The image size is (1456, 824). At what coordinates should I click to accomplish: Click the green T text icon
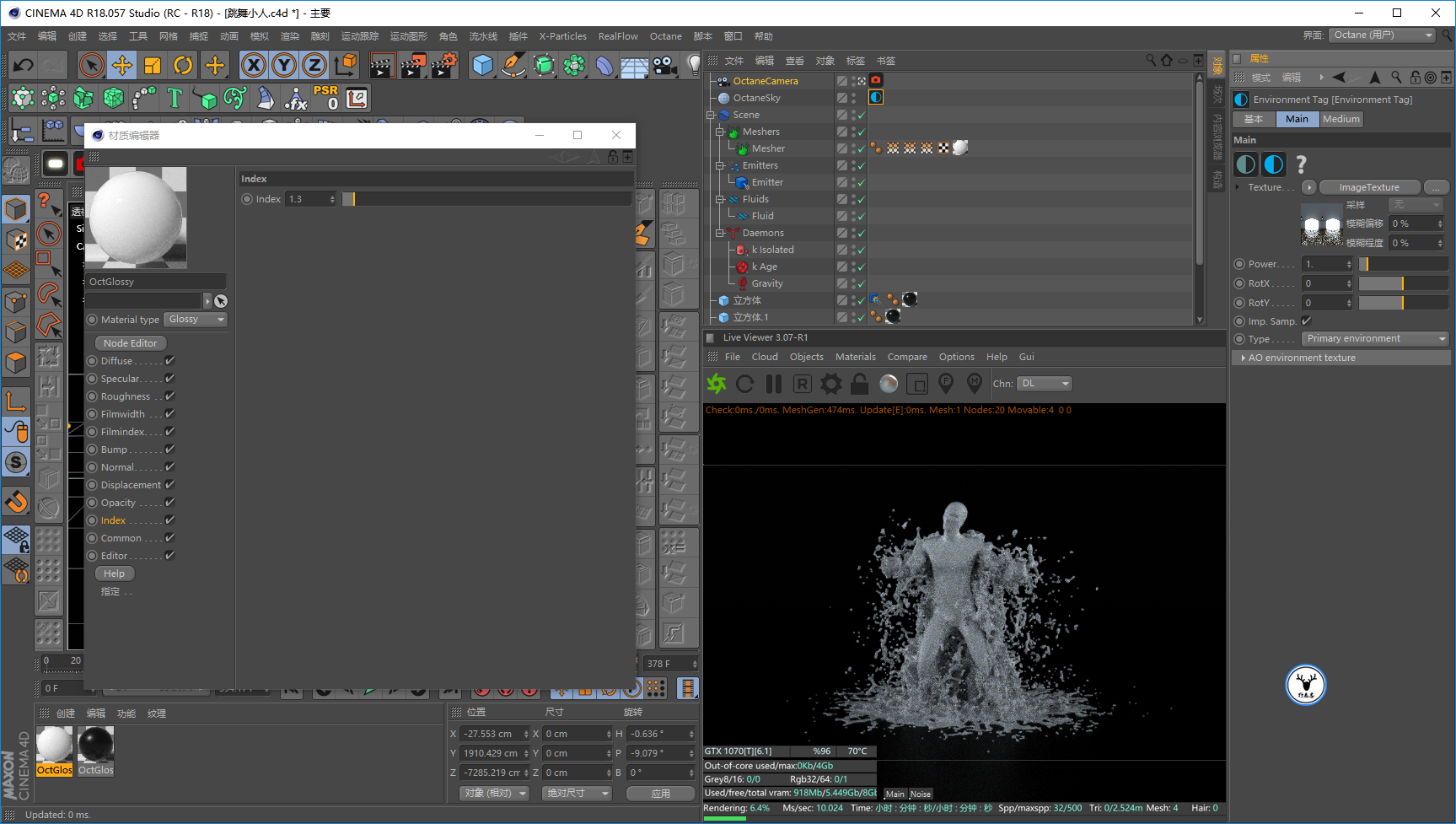tap(175, 98)
